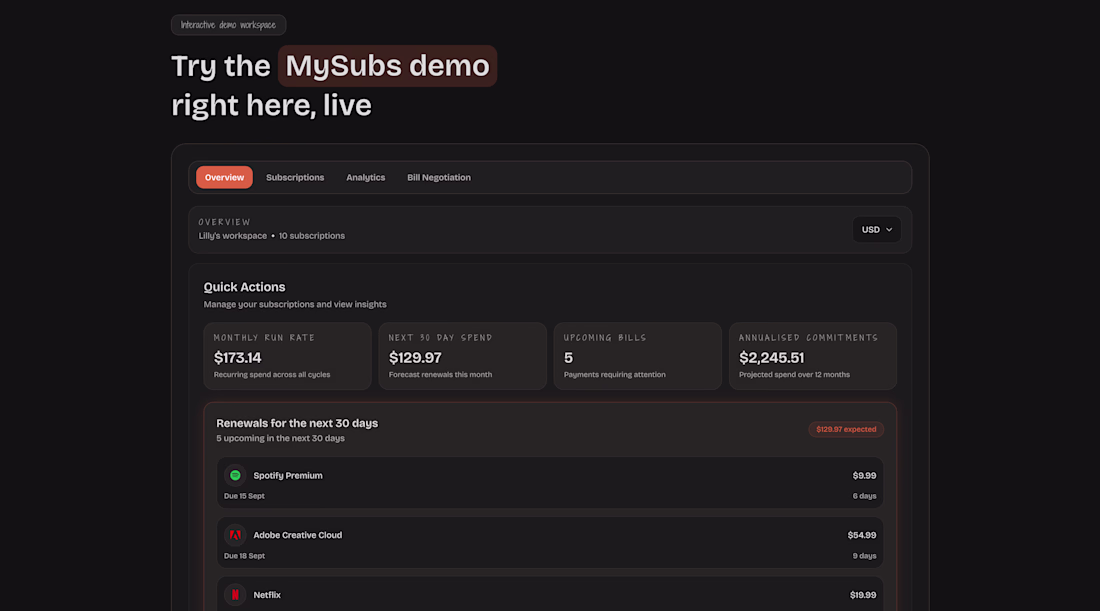This screenshot has height=611, width=1100.
Task: Switch to the Subscriptions tab
Action: [295, 177]
